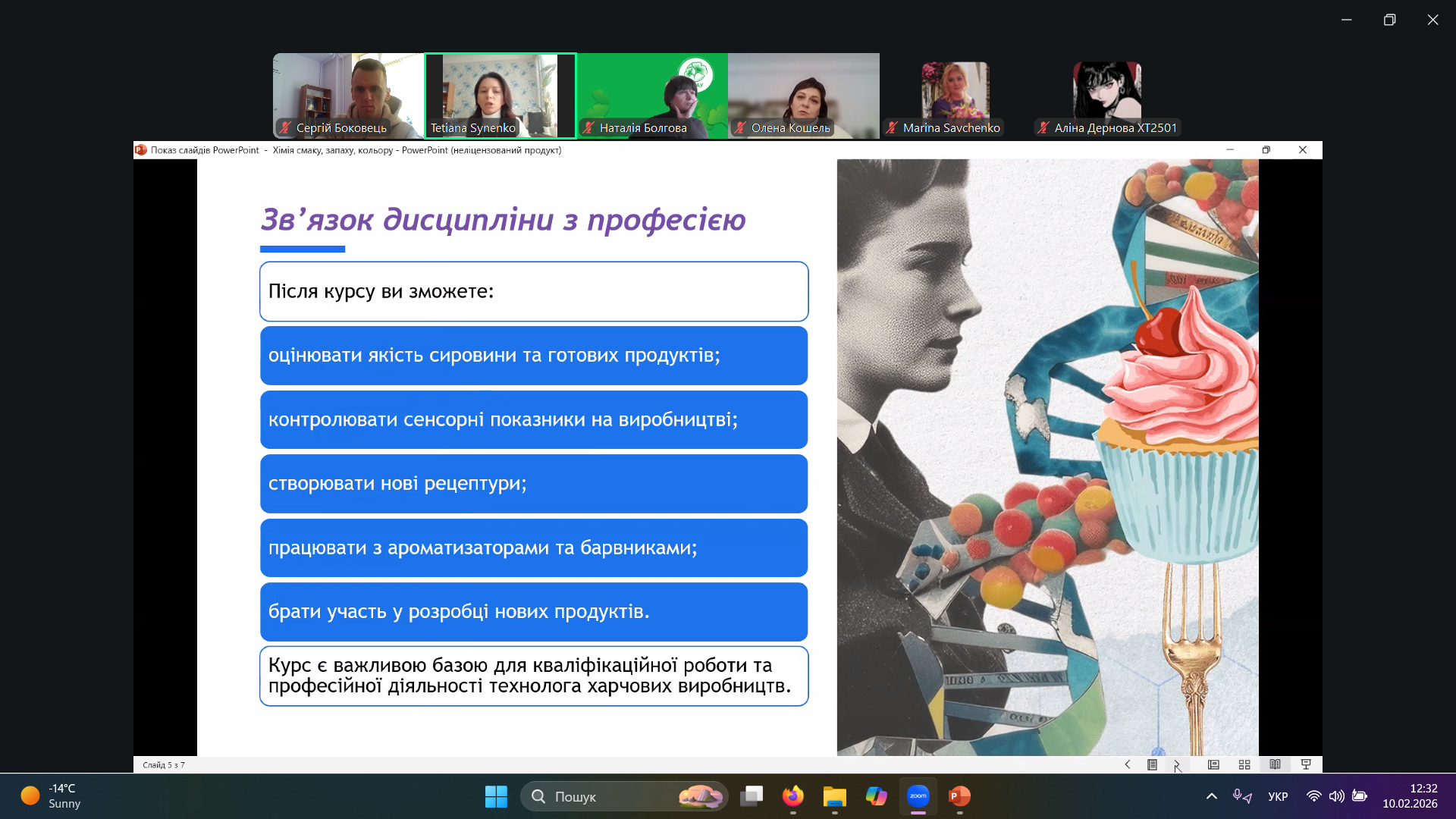1456x819 pixels.
Task: Open clock and date flyout
Action: [x=1409, y=796]
